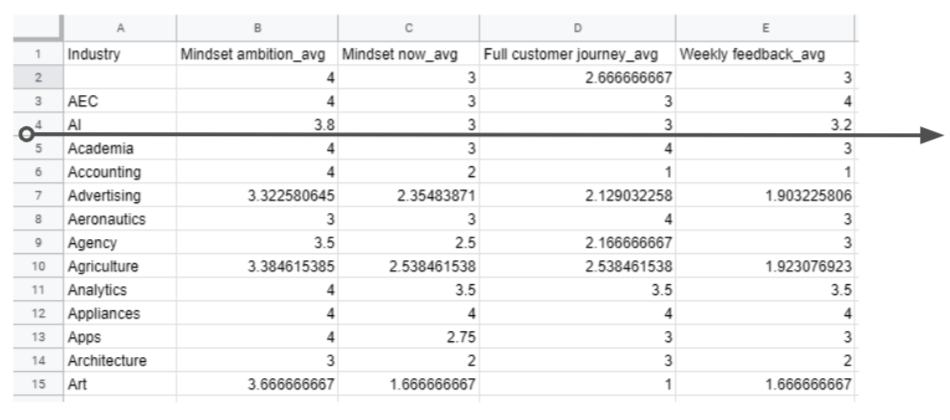Select the Agriculture cell

119,266
